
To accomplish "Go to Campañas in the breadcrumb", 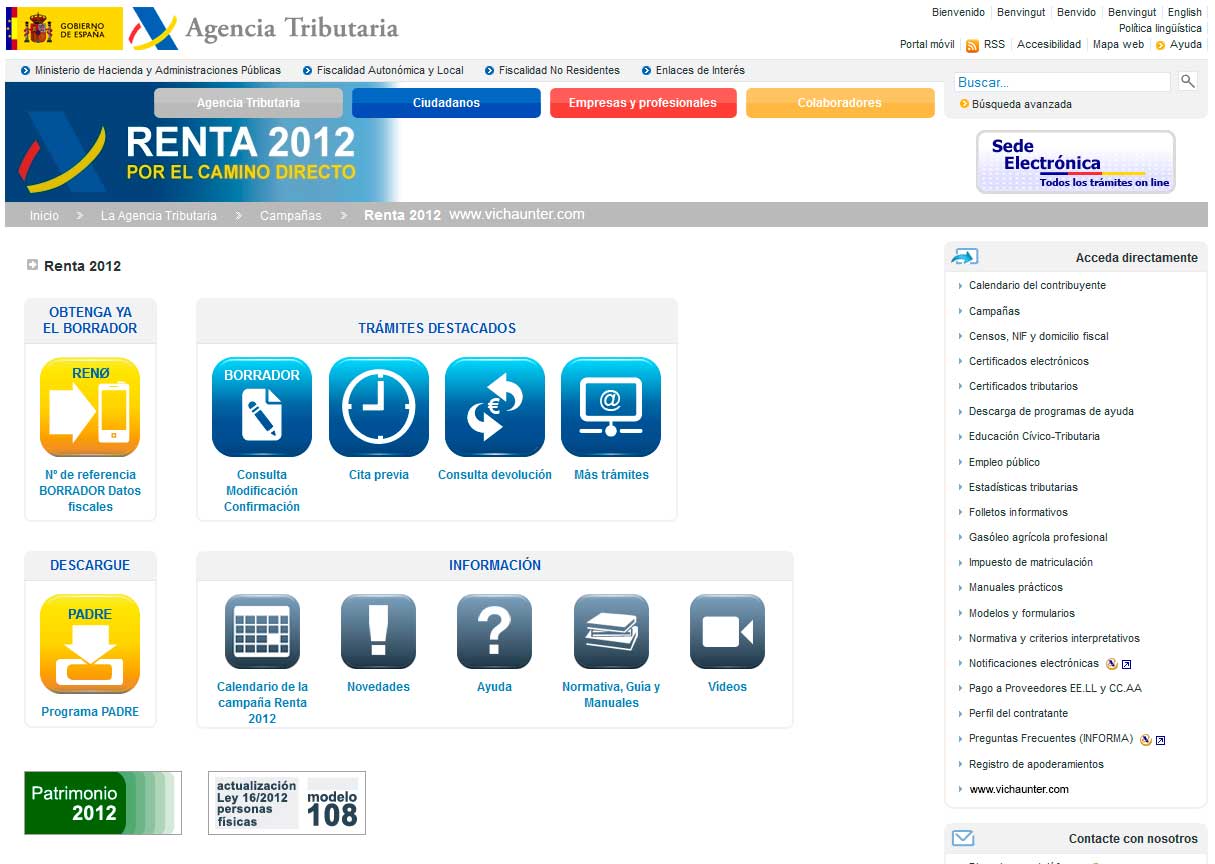I will tap(291, 215).
